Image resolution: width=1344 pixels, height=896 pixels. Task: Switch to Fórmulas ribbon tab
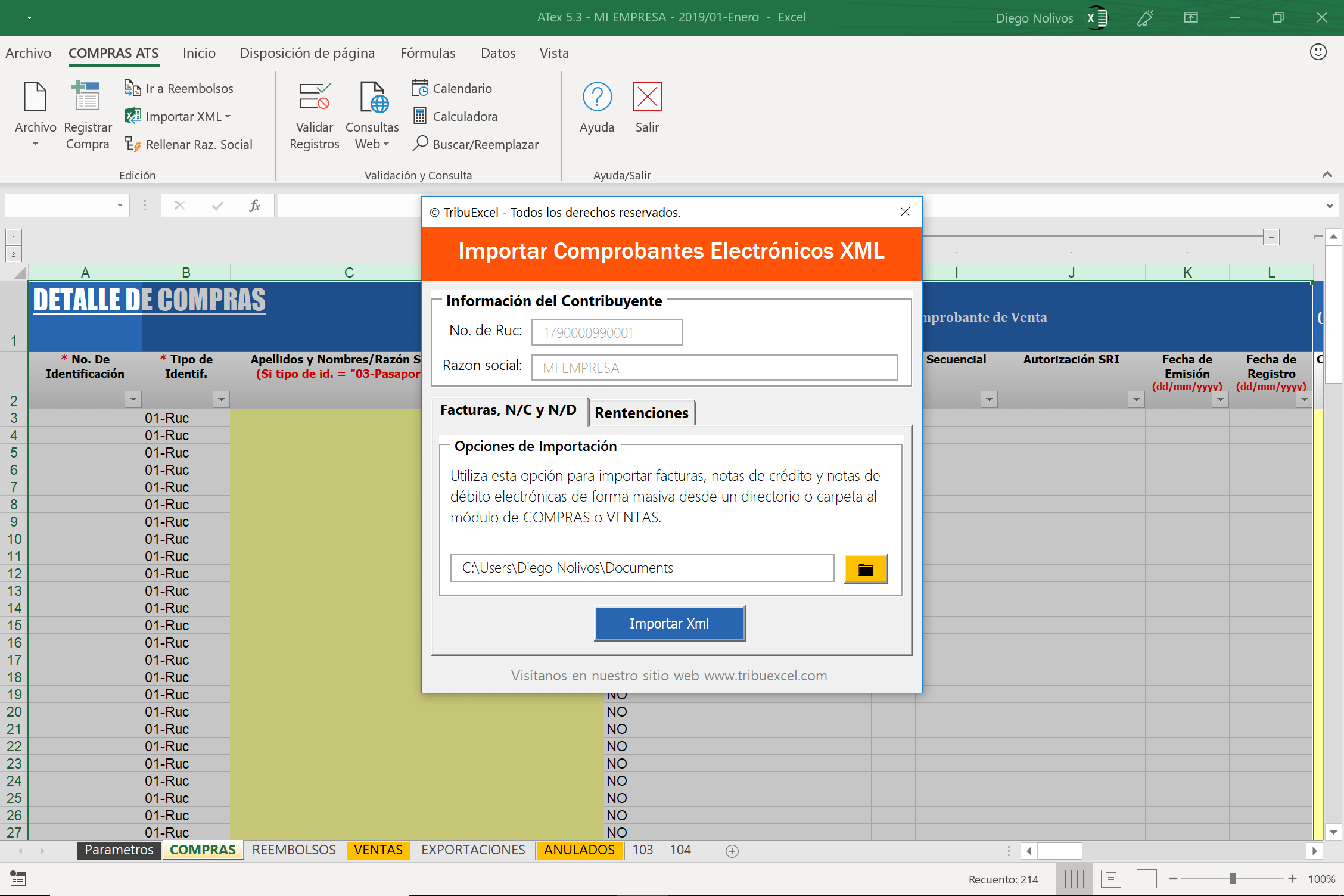click(428, 53)
